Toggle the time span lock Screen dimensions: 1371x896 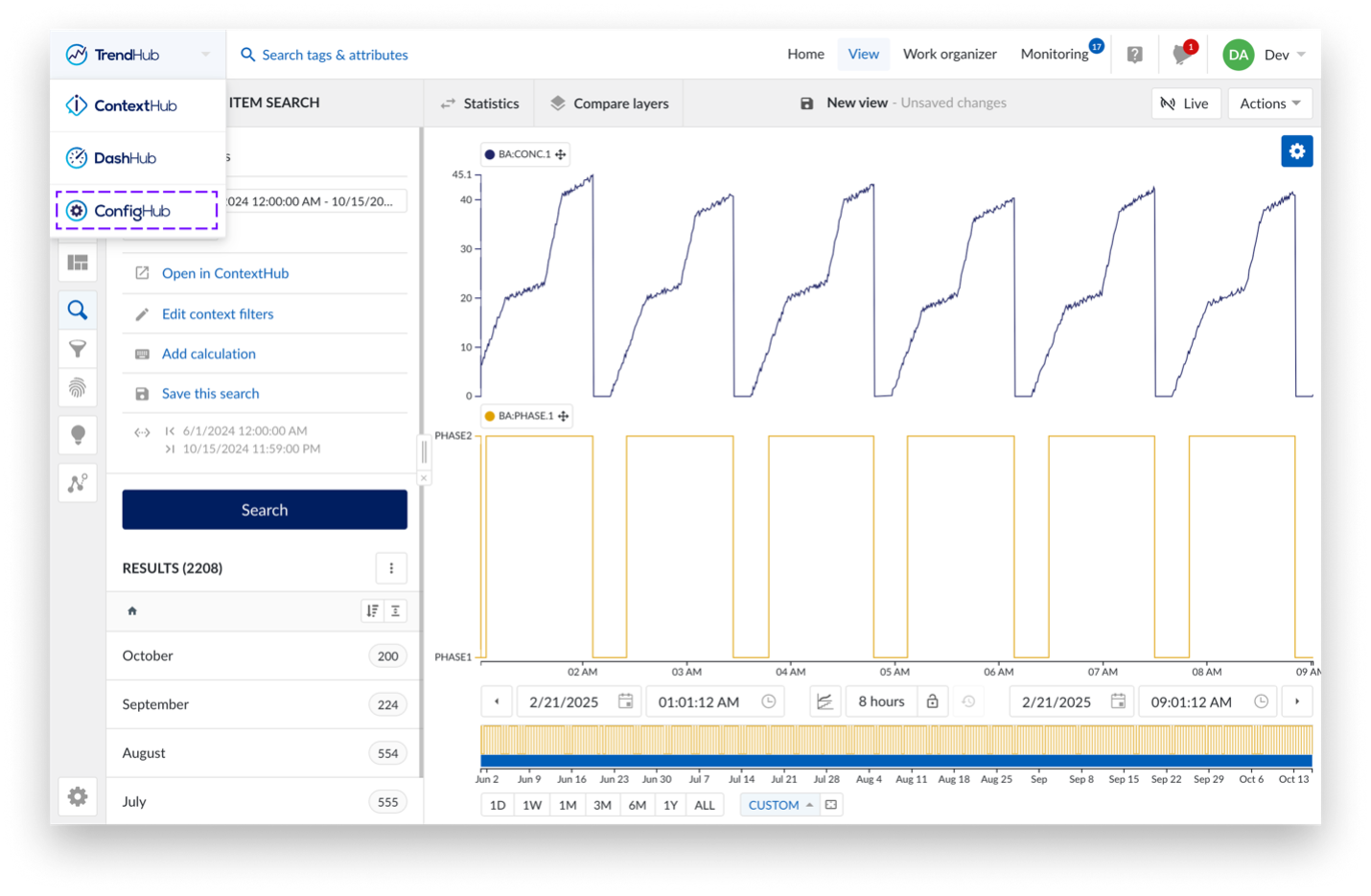932,701
